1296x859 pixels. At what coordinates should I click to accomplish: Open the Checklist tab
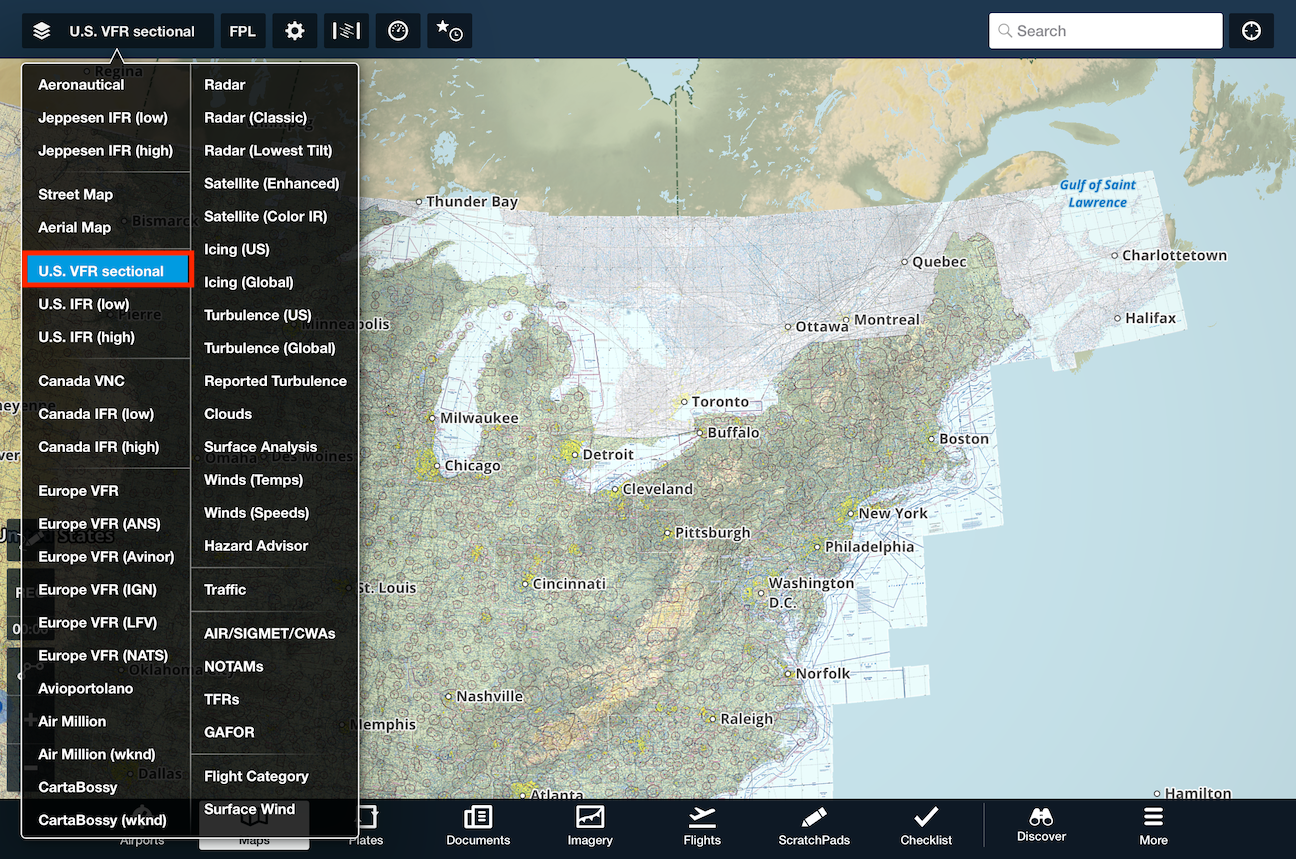(926, 826)
